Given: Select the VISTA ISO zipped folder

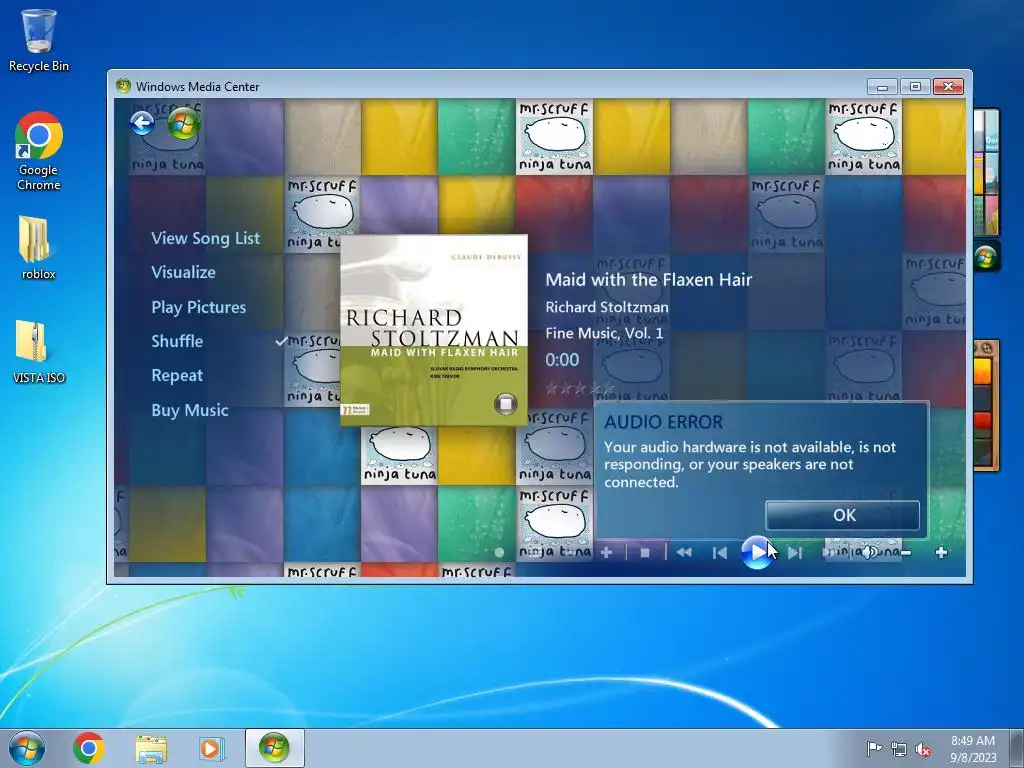Looking at the screenshot, I should [39, 351].
